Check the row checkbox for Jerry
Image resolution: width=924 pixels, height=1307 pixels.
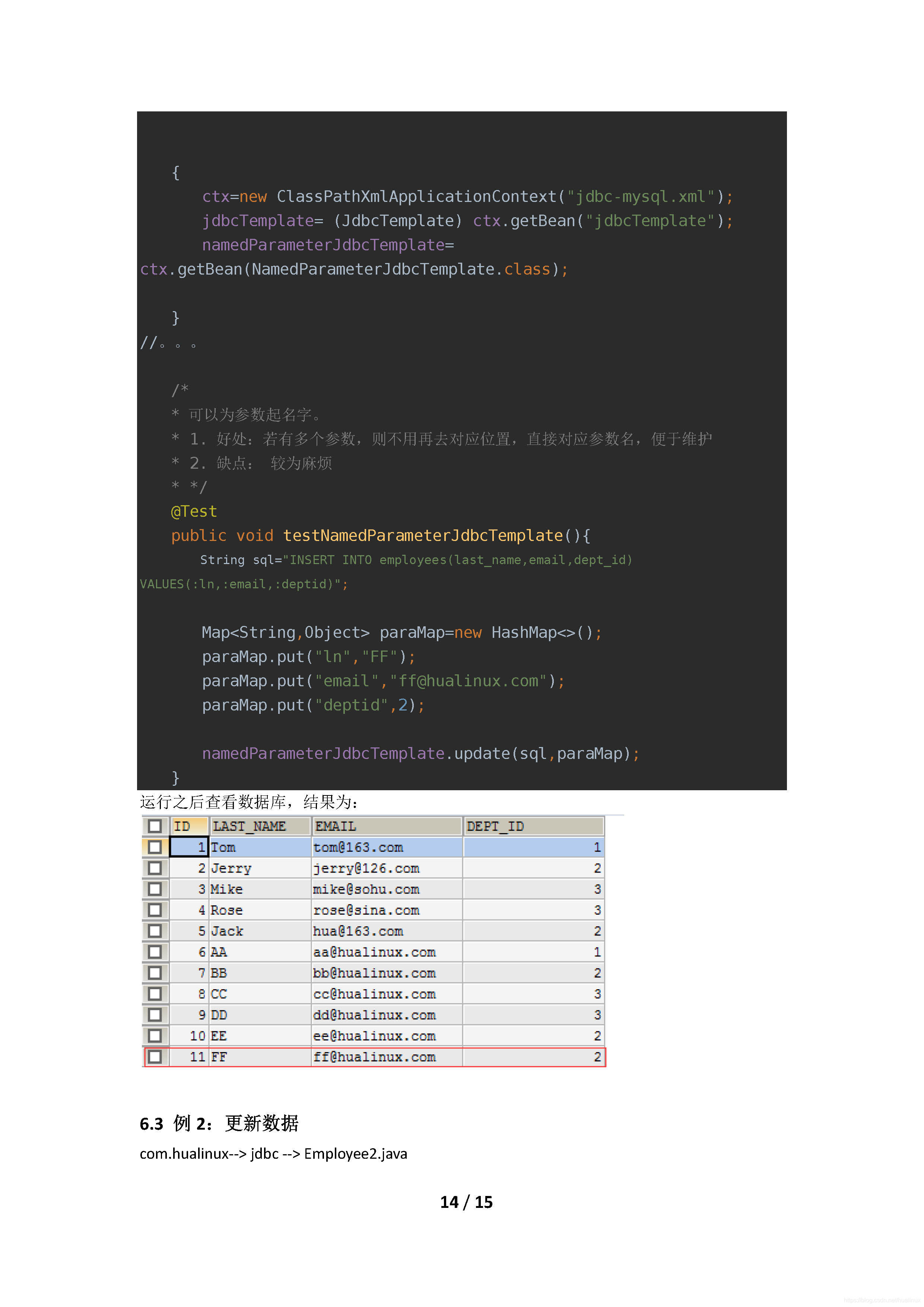click(x=154, y=868)
